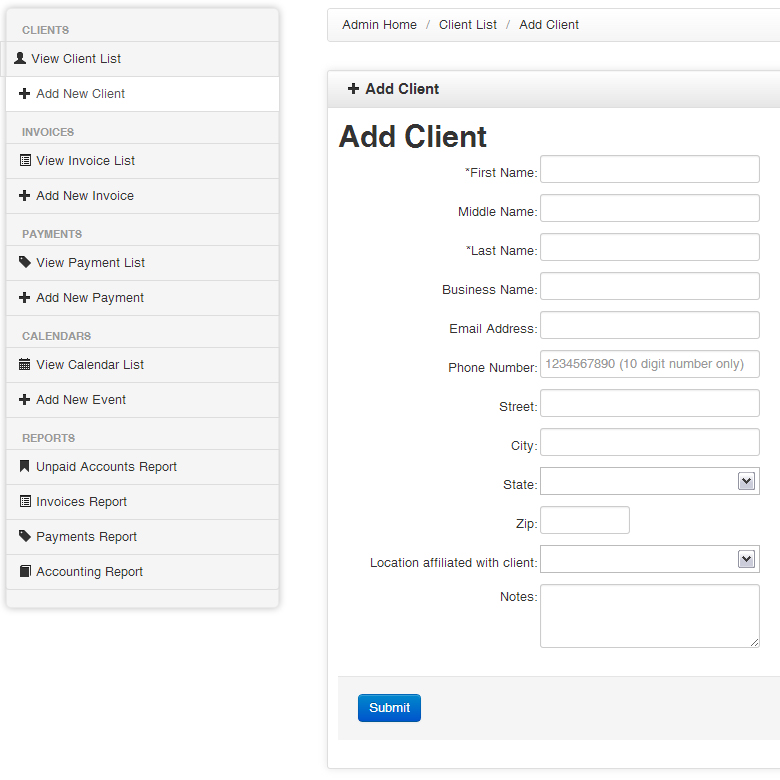Click the person icon beside View Client List
The height and width of the screenshot is (780, 780).
click(20, 59)
